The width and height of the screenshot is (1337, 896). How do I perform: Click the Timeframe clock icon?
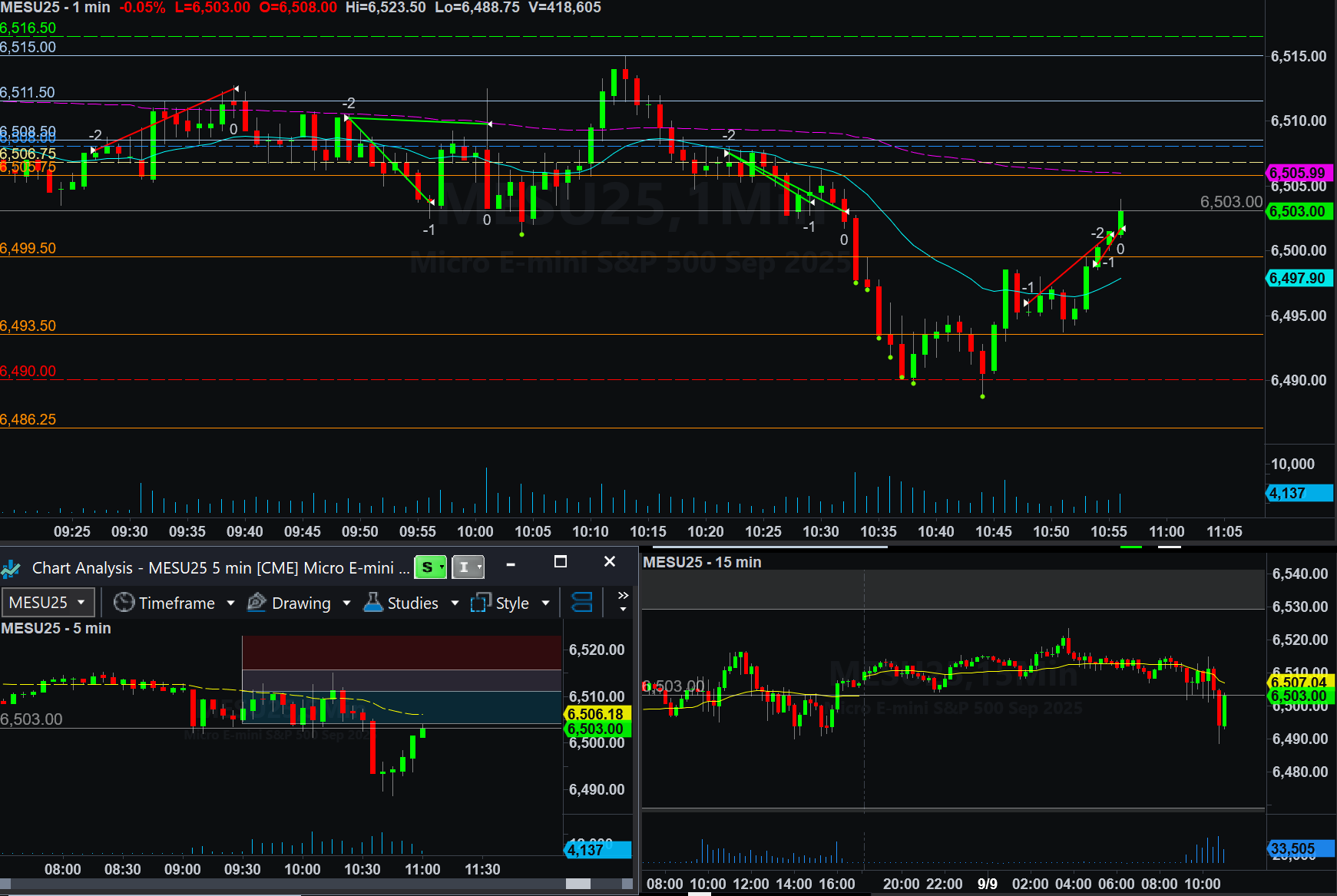point(124,603)
